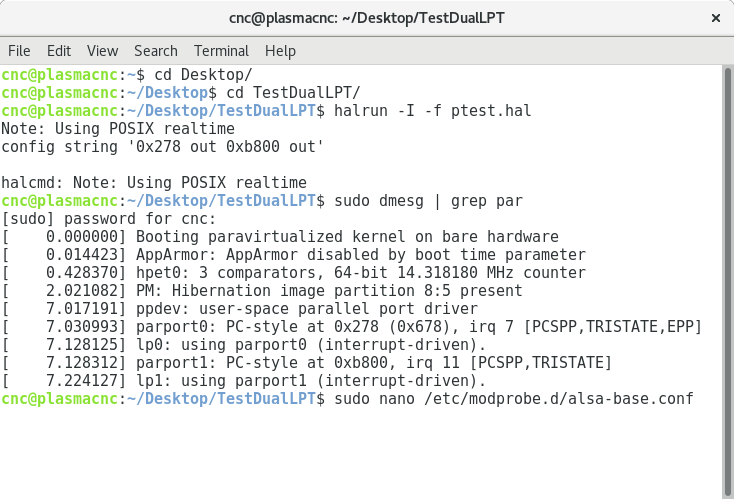Click the window title cnc@plasmacnc
This screenshot has width=734, height=499.
tap(367, 18)
